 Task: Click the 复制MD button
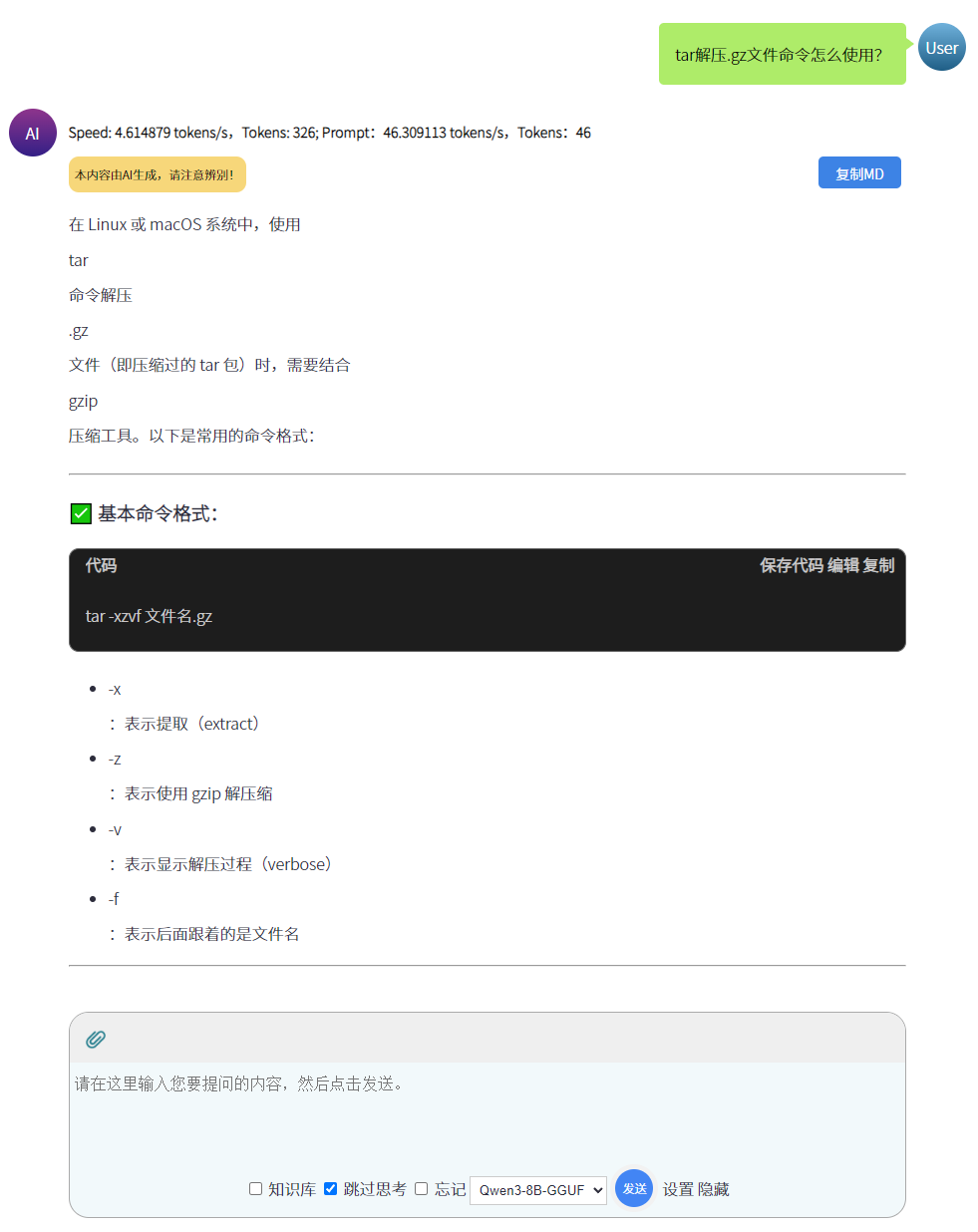click(x=859, y=173)
